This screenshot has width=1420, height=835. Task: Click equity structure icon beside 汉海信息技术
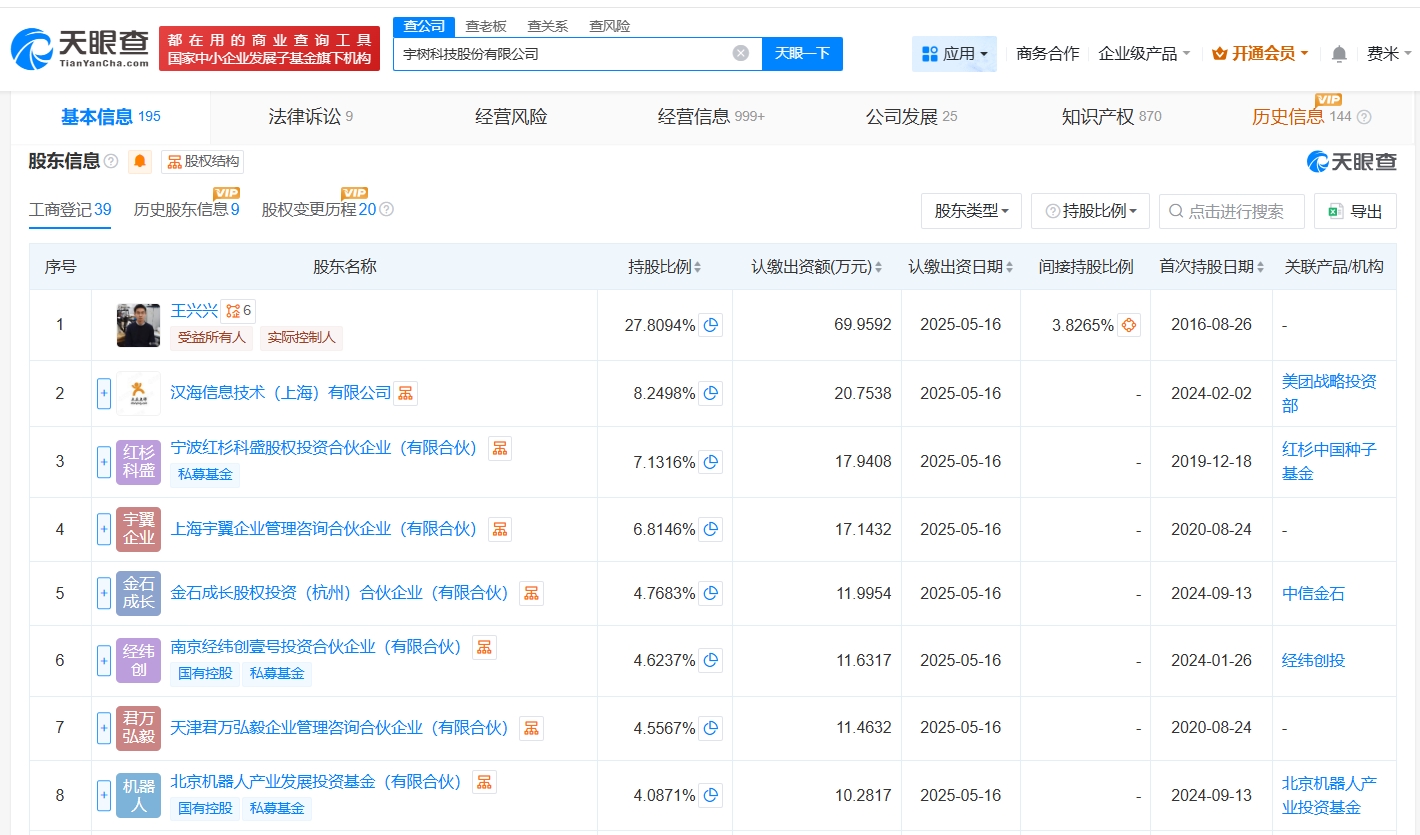click(404, 392)
